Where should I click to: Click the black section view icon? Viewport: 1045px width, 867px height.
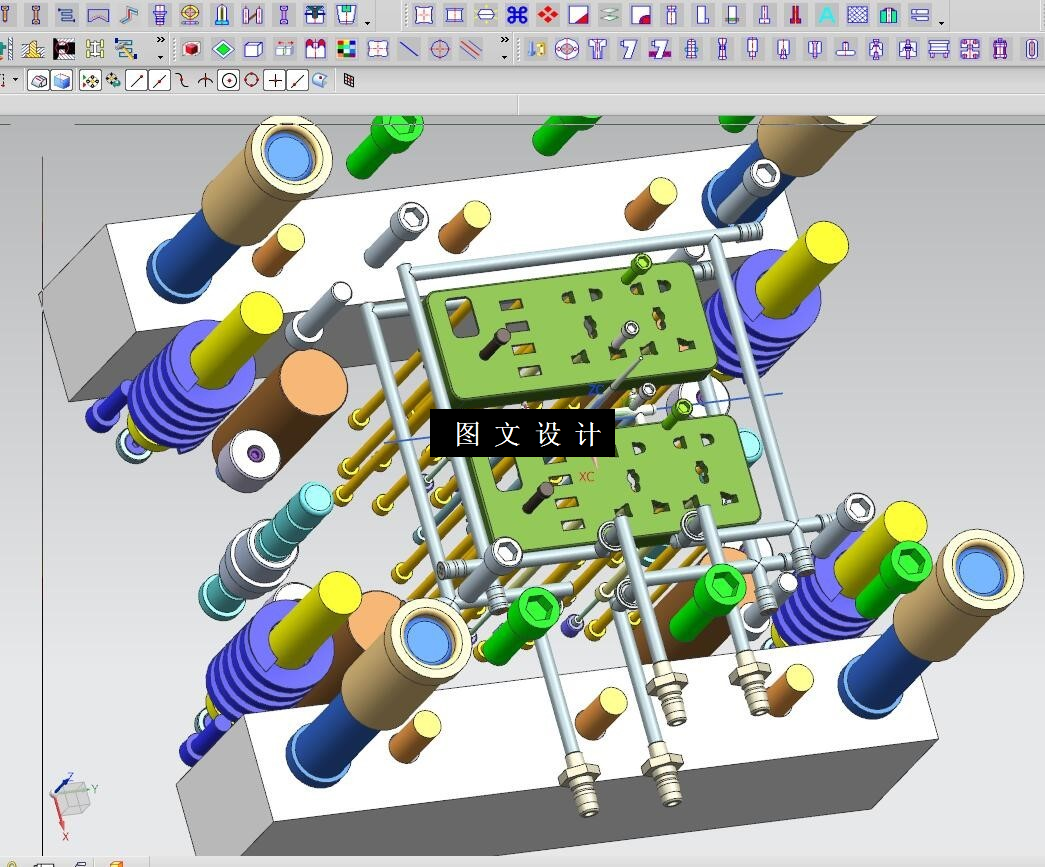click(x=64, y=49)
